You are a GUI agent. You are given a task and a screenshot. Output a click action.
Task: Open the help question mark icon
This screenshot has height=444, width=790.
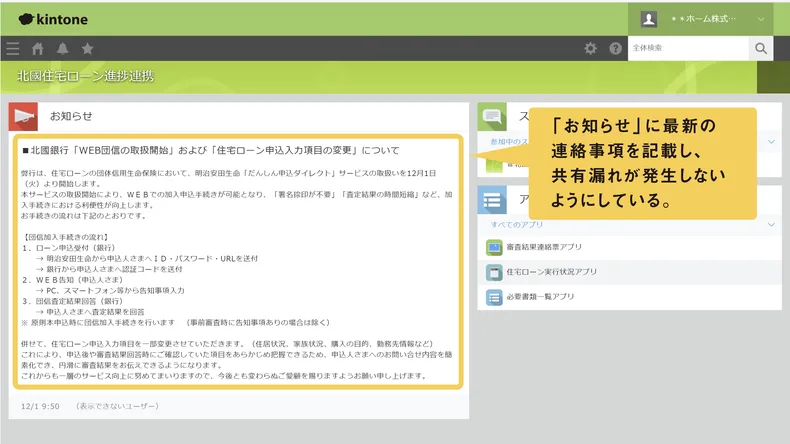click(615, 48)
